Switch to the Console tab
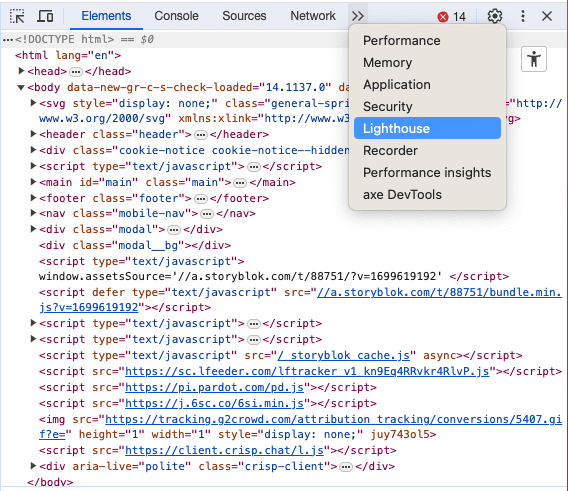 [176, 16]
